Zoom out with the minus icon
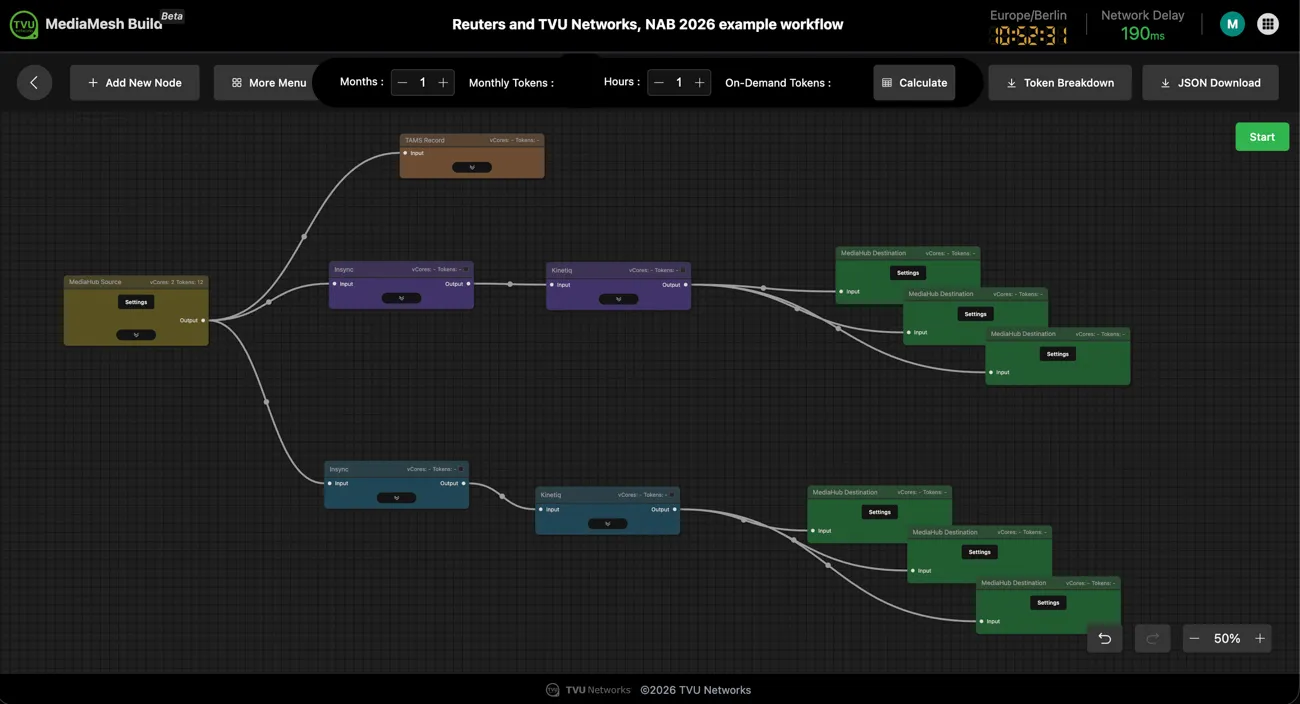 click(1194, 639)
